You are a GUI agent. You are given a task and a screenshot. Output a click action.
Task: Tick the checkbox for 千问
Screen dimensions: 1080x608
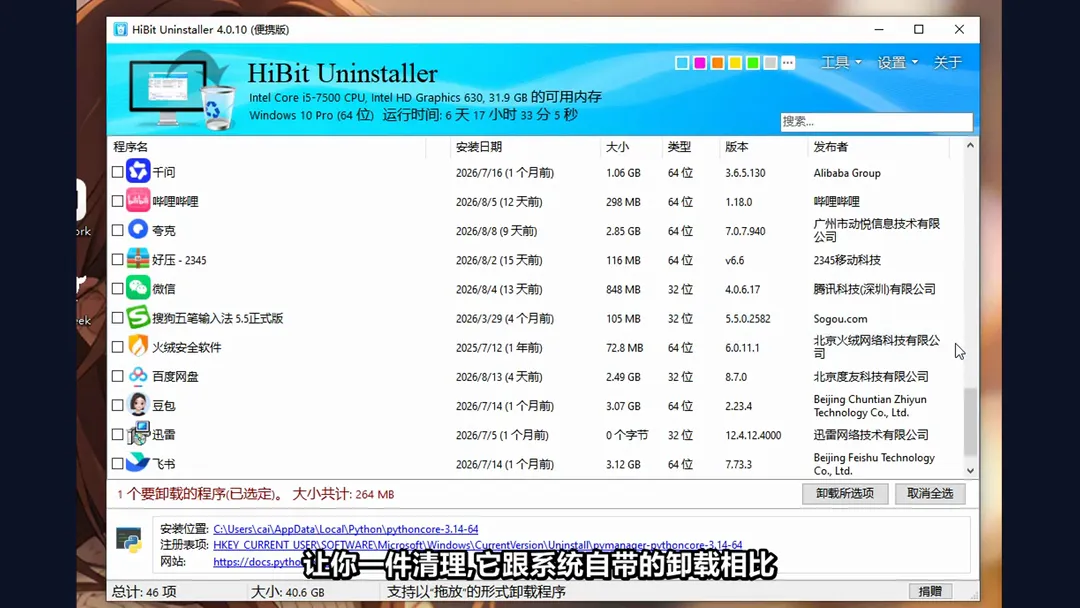pyautogui.click(x=118, y=172)
